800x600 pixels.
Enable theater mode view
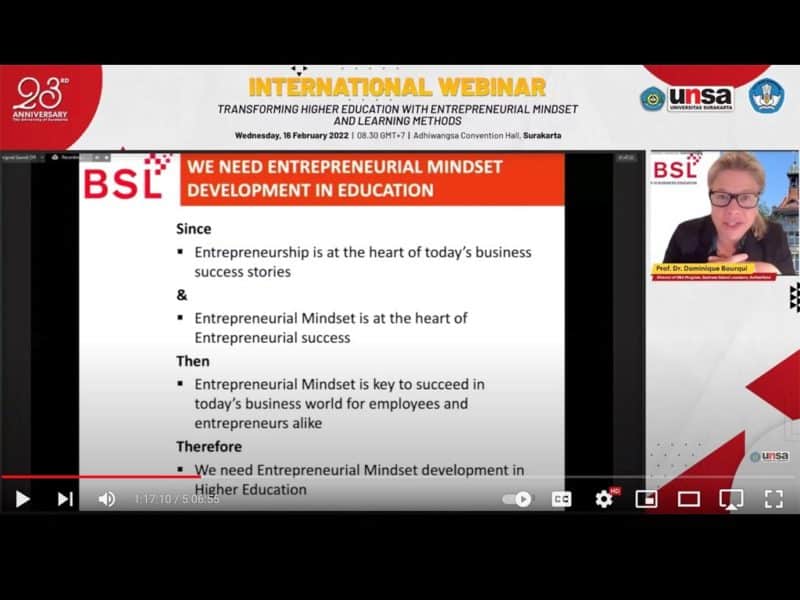click(x=688, y=499)
